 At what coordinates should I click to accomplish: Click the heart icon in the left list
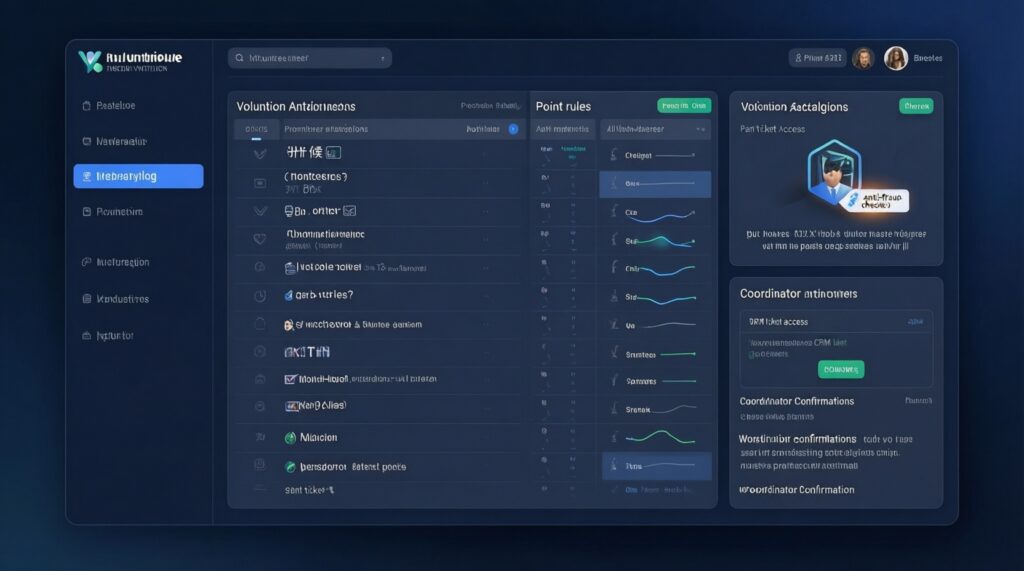(x=260, y=239)
